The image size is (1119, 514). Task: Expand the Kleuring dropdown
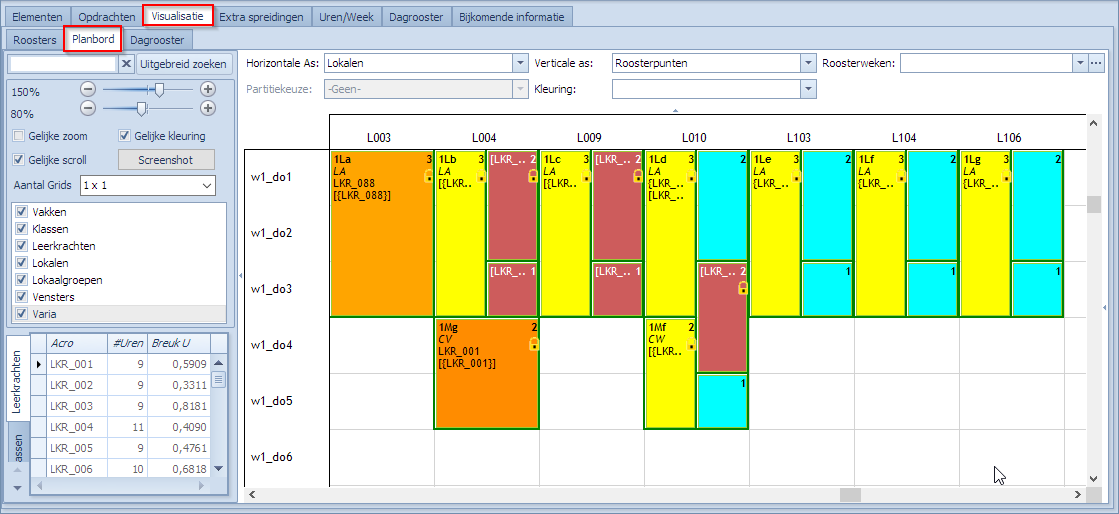coord(808,89)
